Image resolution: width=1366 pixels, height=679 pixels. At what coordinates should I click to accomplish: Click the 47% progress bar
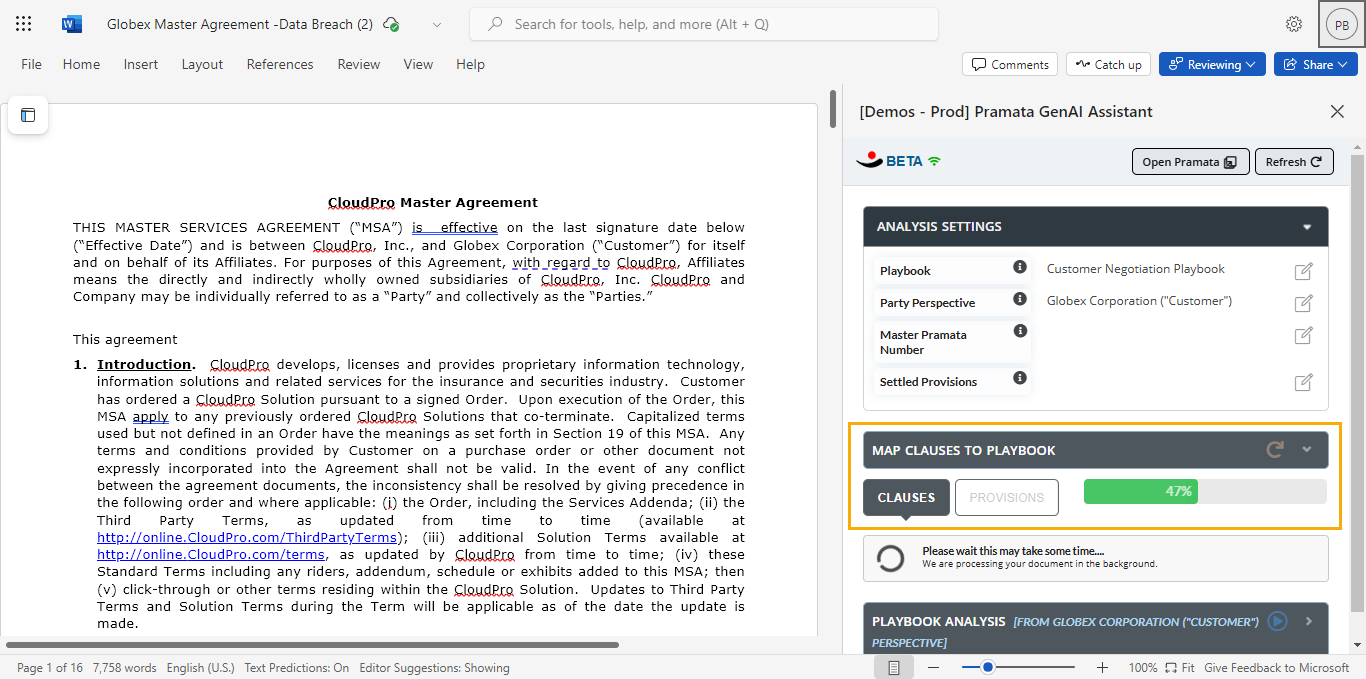1205,491
